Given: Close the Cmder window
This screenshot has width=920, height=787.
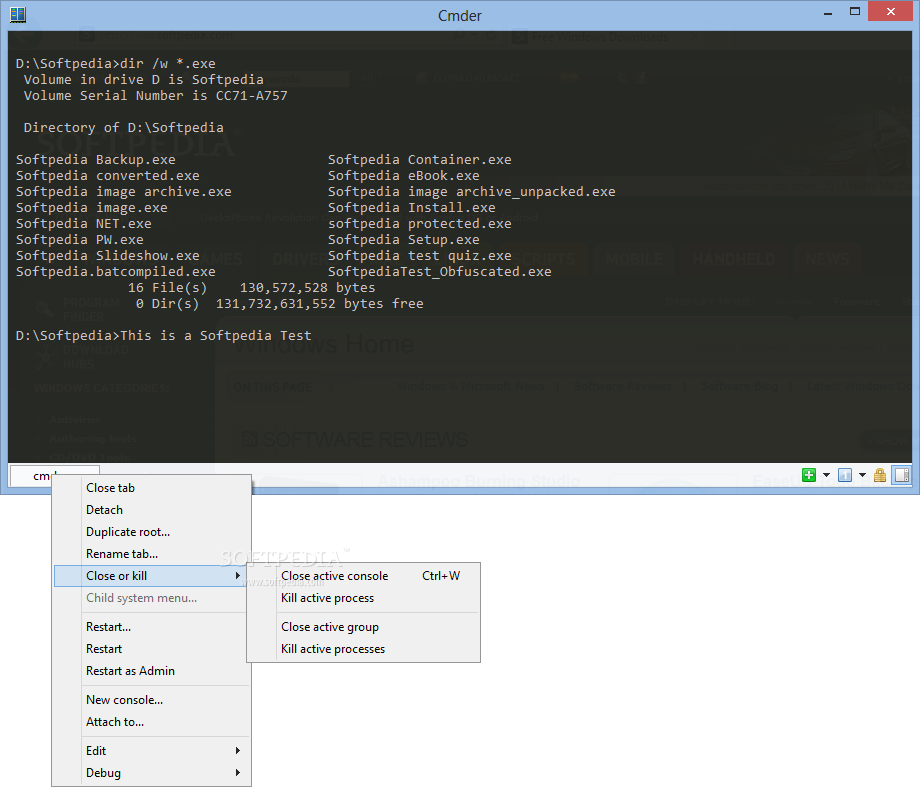Looking at the screenshot, I should (x=890, y=12).
